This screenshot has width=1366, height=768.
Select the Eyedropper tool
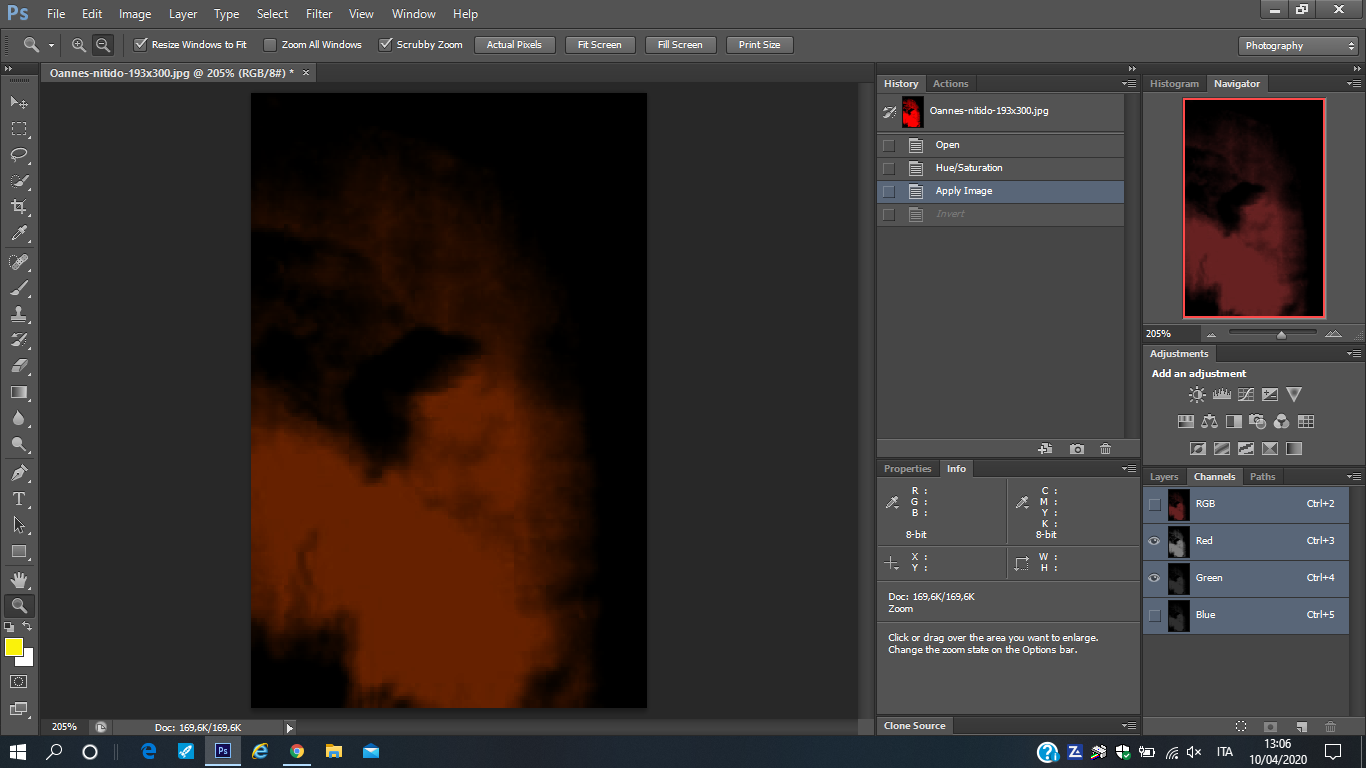pyautogui.click(x=19, y=234)
